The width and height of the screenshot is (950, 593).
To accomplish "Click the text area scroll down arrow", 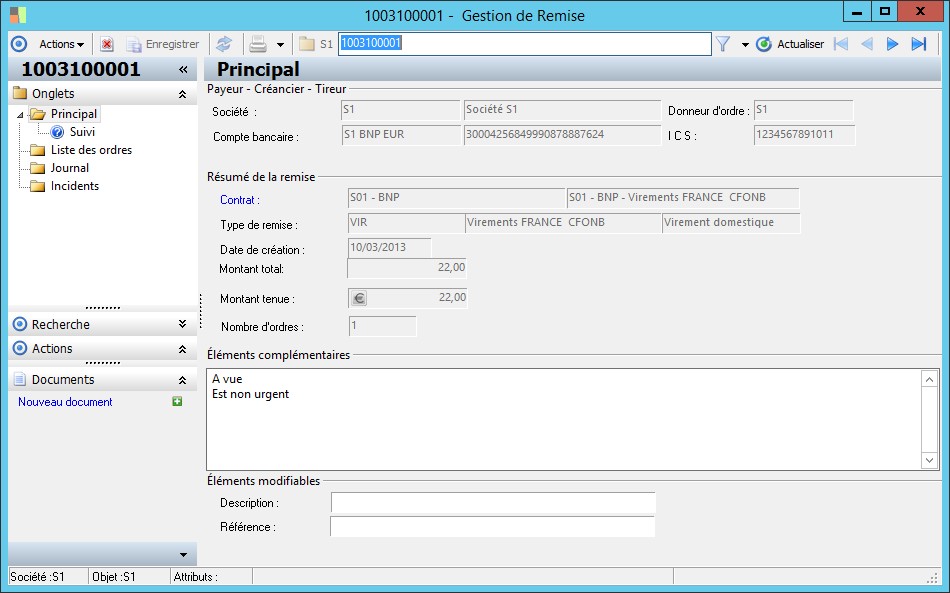I will point(929,460).
